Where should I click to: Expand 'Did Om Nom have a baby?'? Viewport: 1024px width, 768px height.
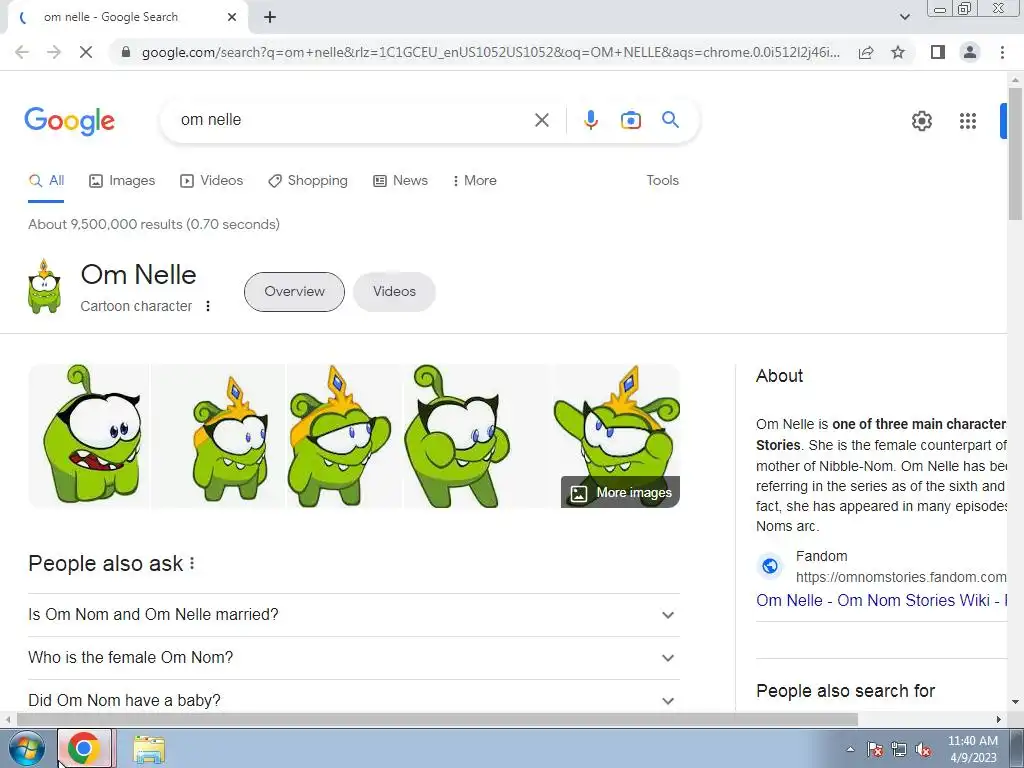354,700
